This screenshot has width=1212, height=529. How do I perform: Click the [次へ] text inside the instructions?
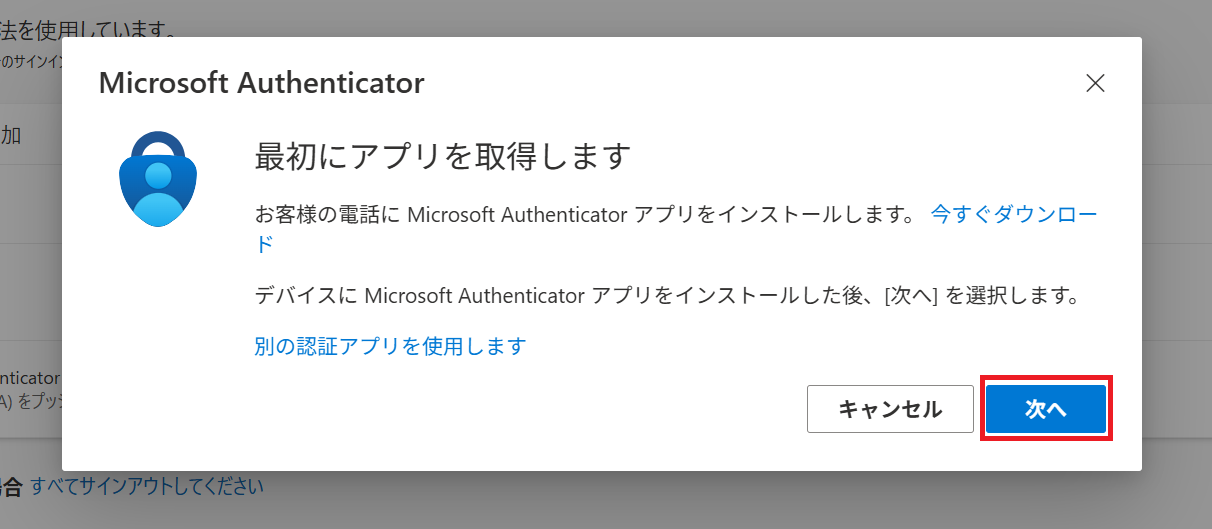coord(910,296)
